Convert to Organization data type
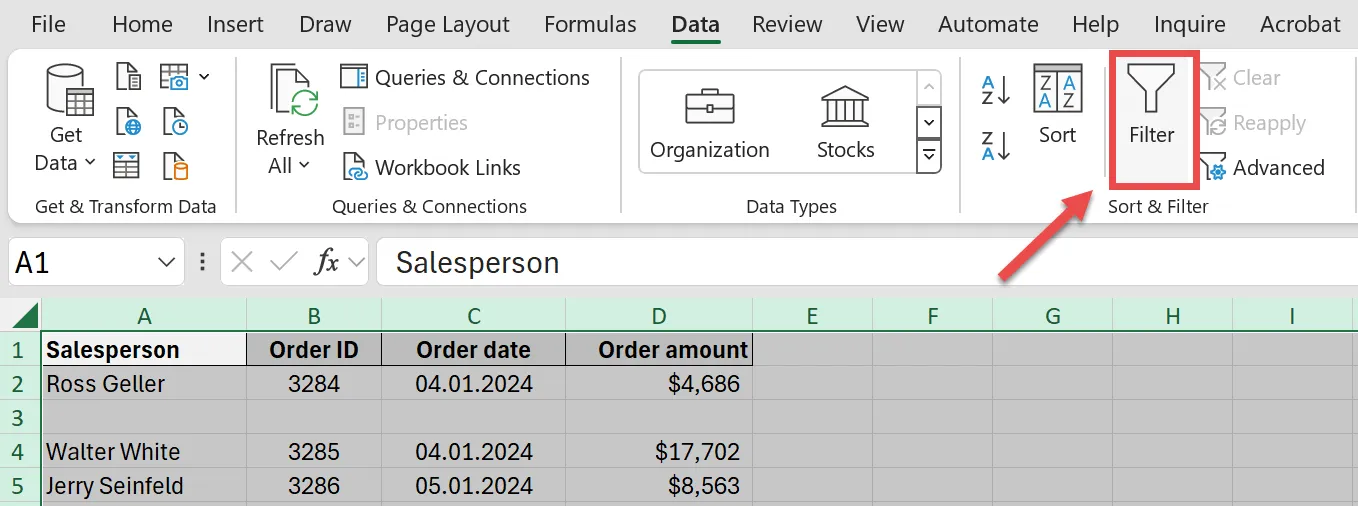This screenshot has width=1358, height=506. (x=709, y=122)
